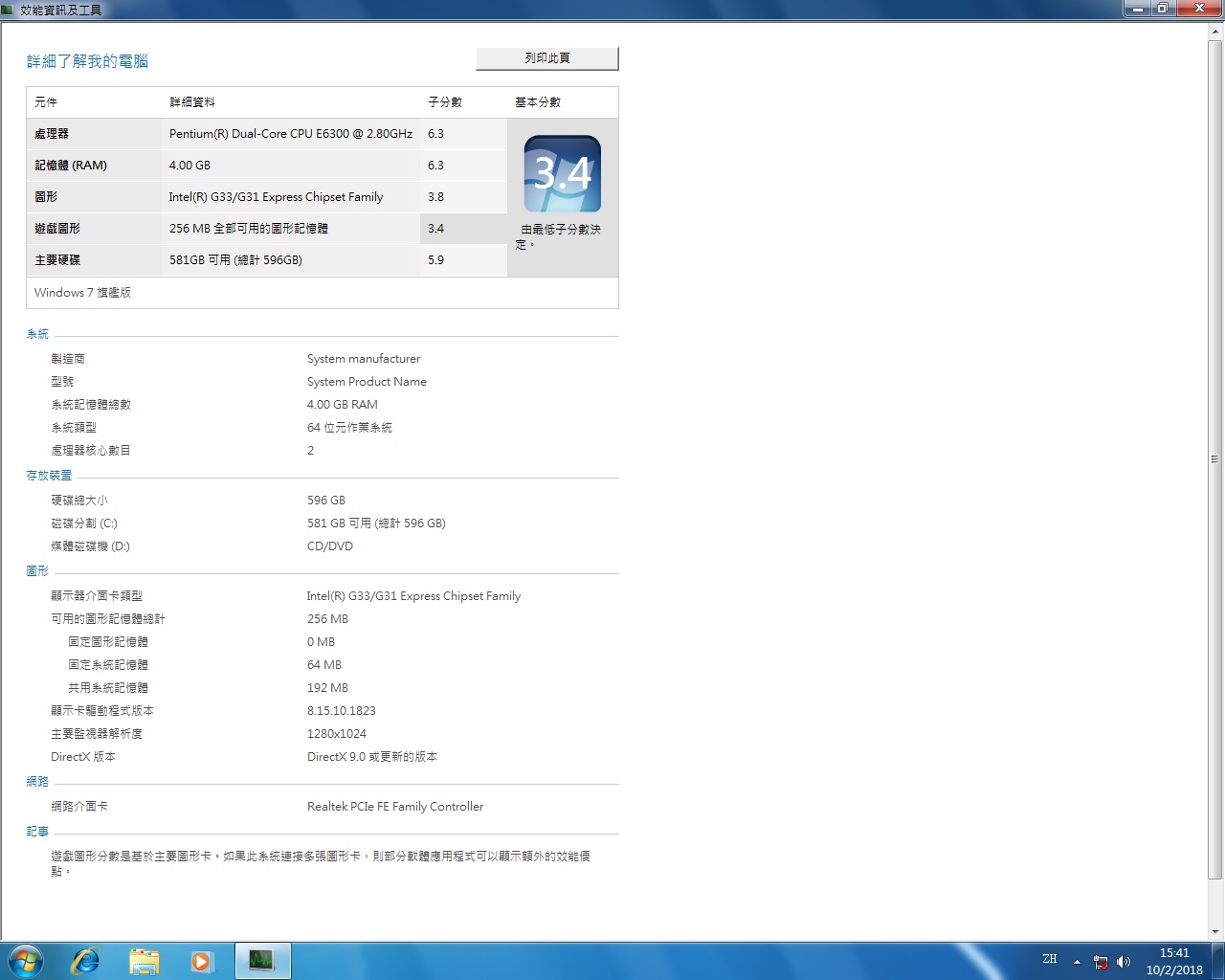Show hidden tray icons arrow
Viewport: 1225px width, 980px height.
tap(1077, 962)
